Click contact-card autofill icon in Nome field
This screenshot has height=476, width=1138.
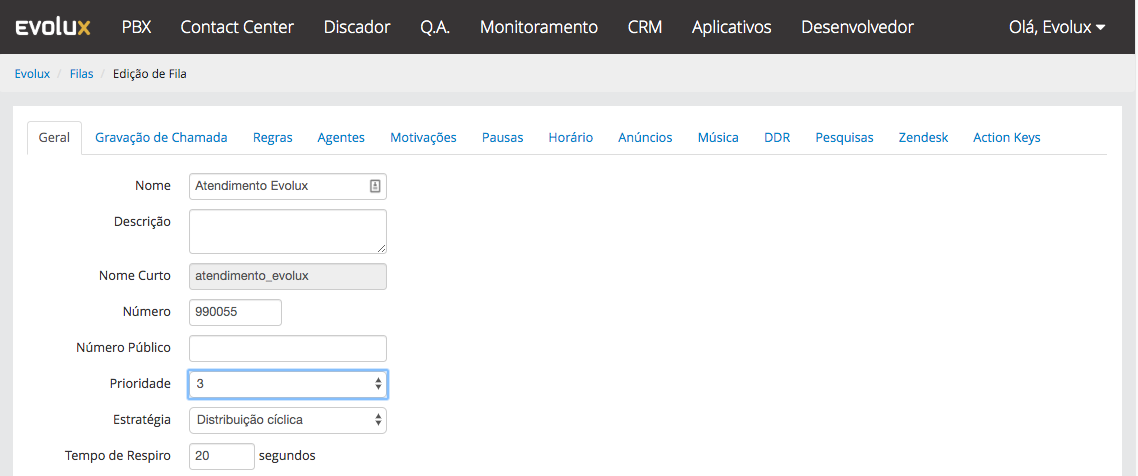[x=374, y=186]
